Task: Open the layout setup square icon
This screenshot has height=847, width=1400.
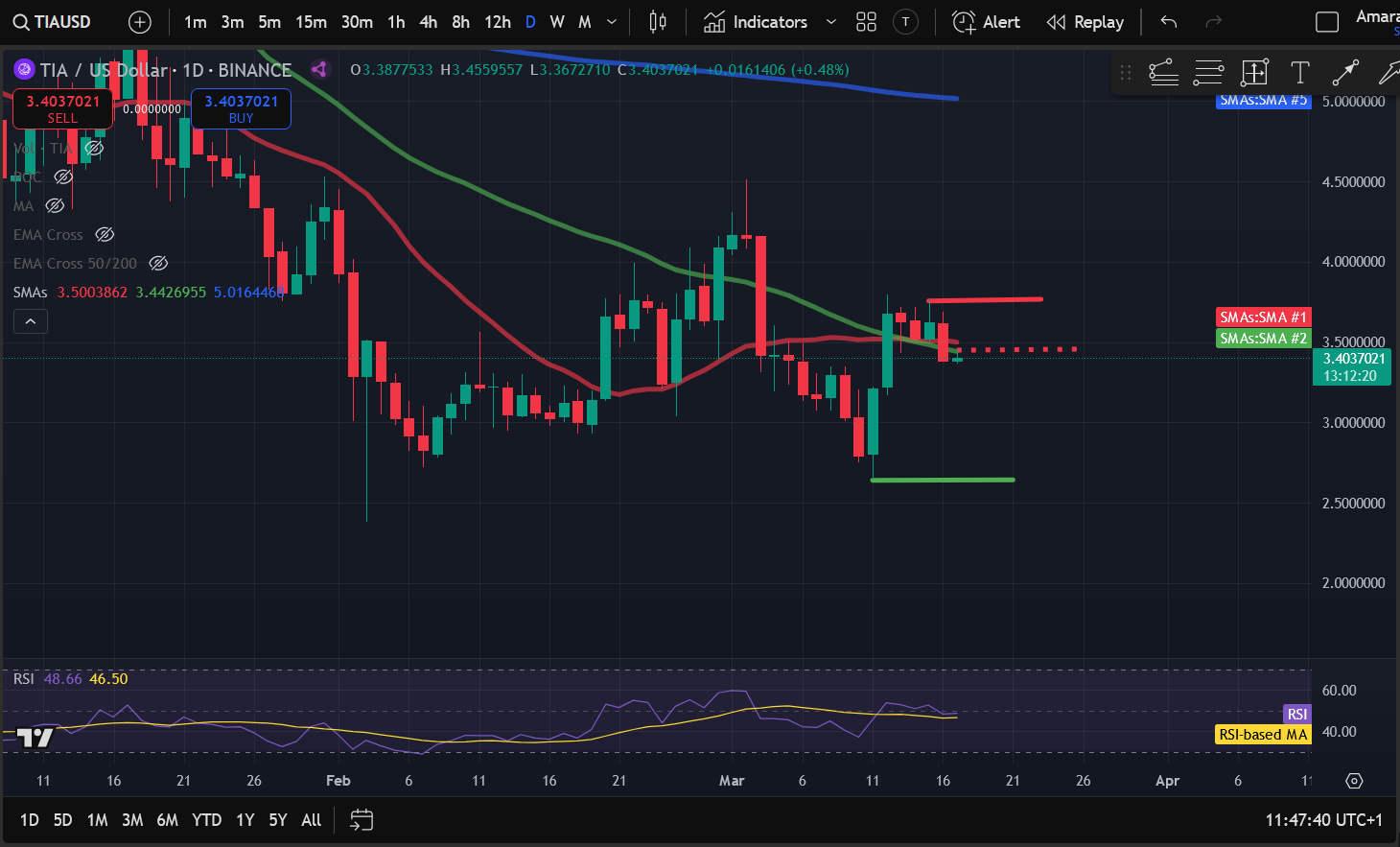Action: tap(1327, 22)
